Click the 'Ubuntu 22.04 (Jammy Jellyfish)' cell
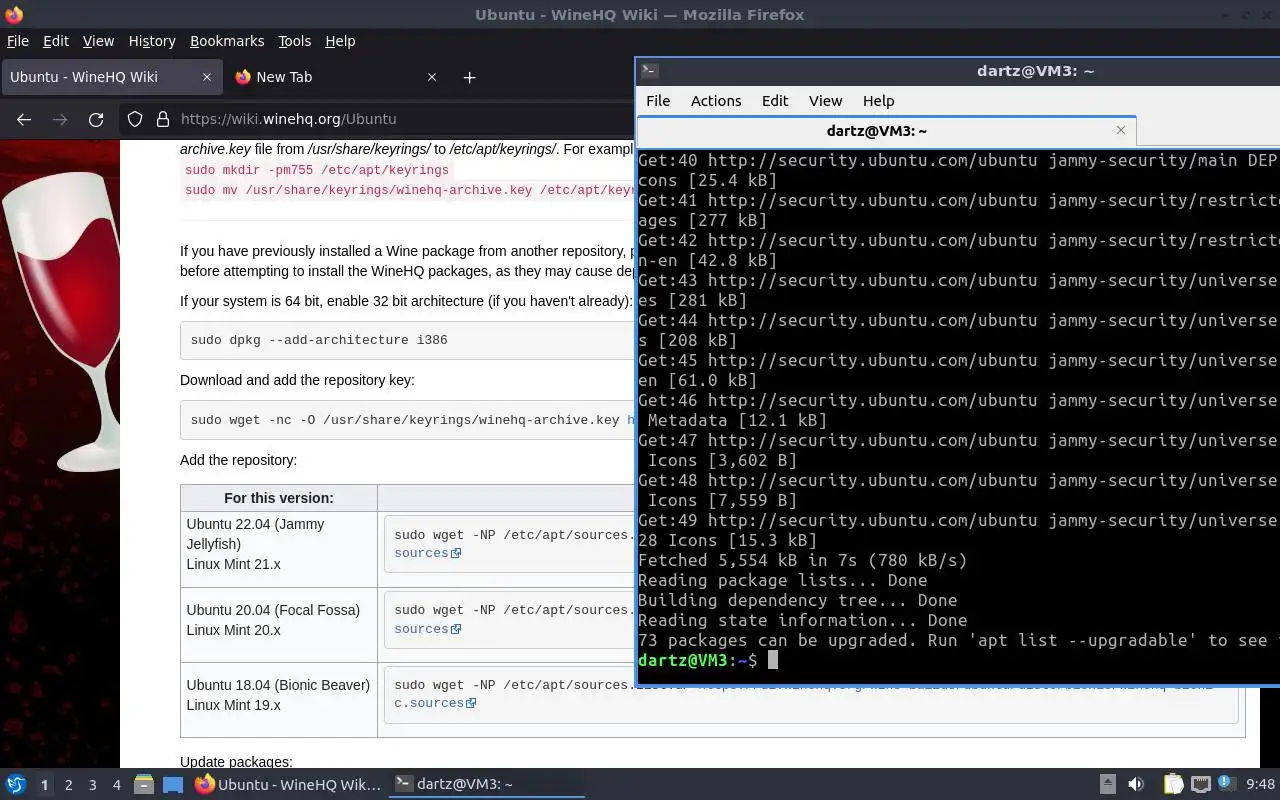The width and height of the screenshot is (1280, 800). 279,548
